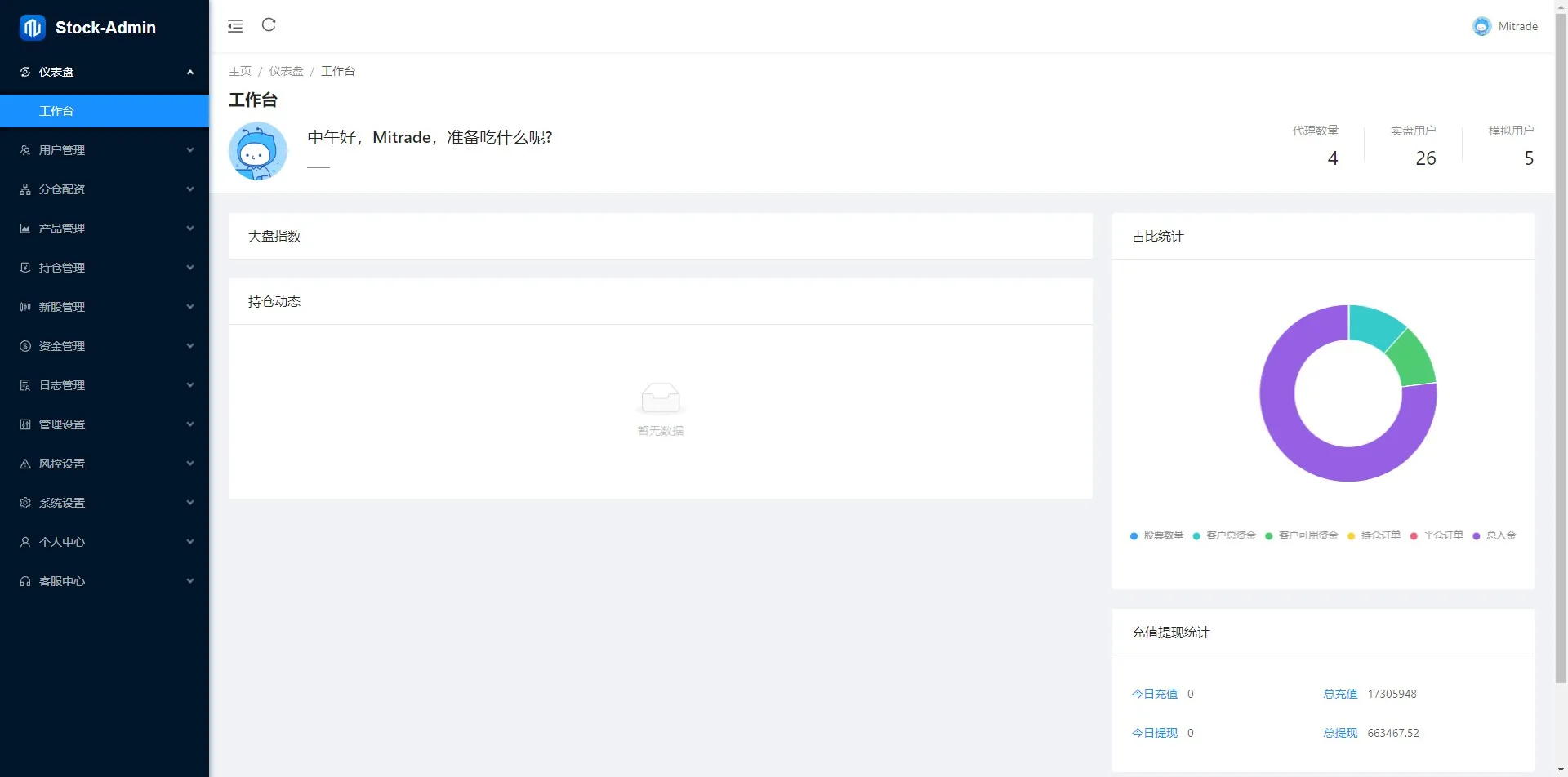Click the 客服中心 headset icon in sidebar
The image size is (1568, 777).
25,581
